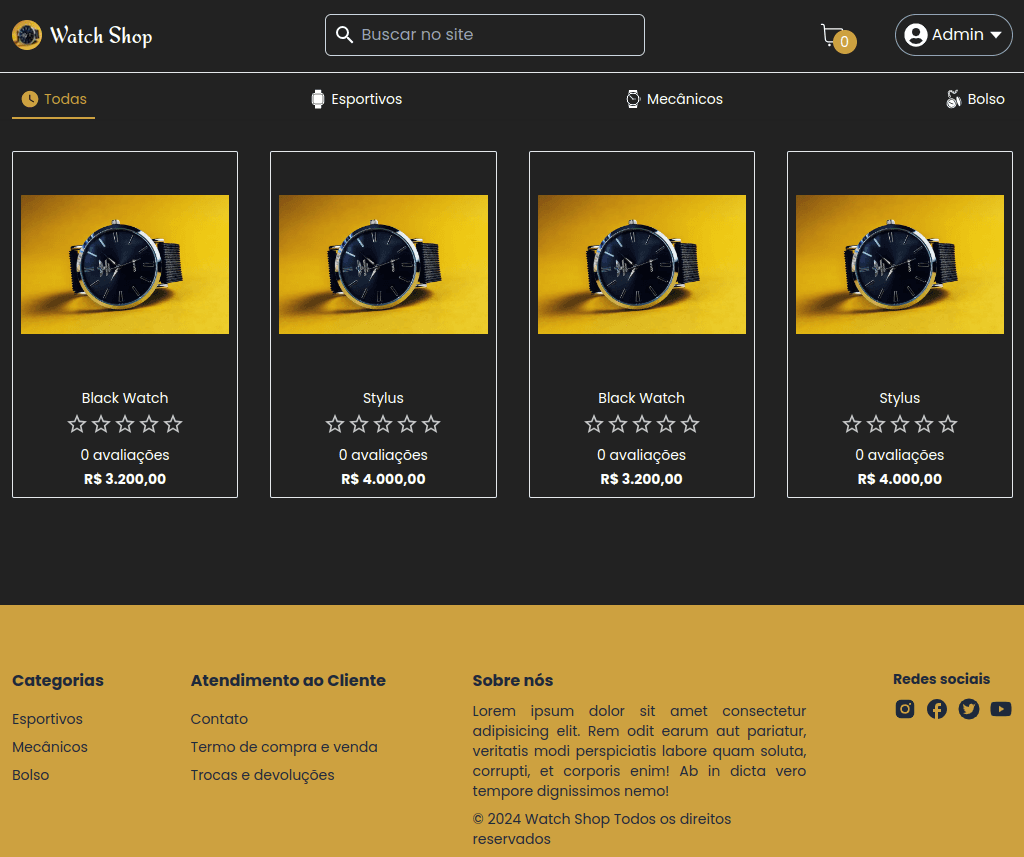Open Trocas e devoluções footer link
Screen dimensions: 1024x857
click(262, 775)
